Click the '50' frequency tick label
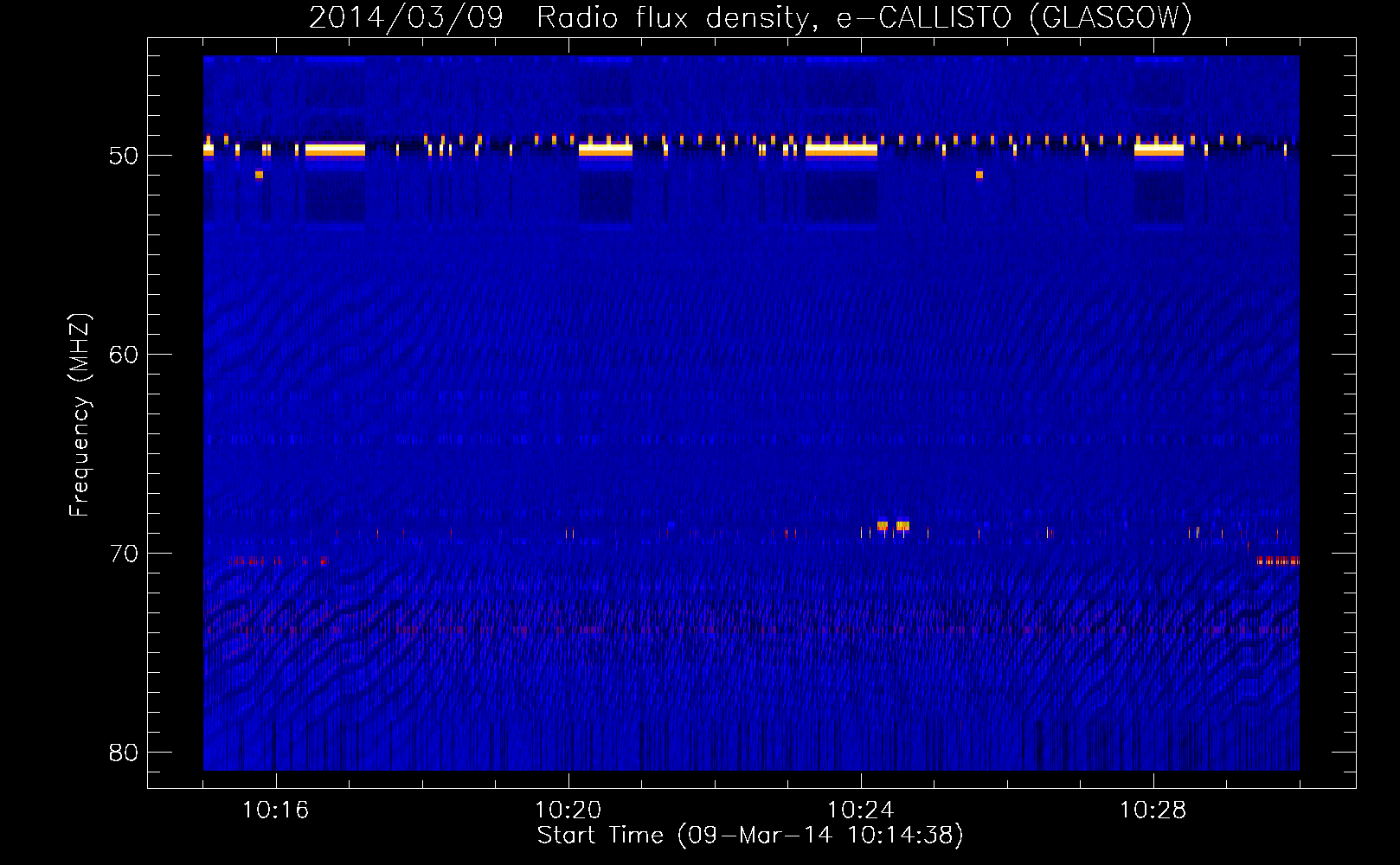Screen dimensions: 1400x865 click(x=124, y=156)
